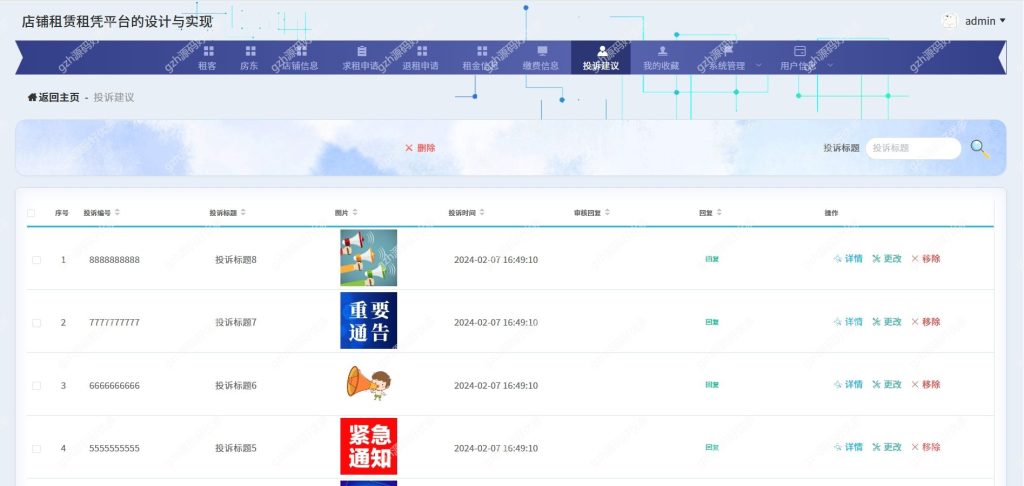Open the 租客 grid icon in navbar

pos(208,51)
